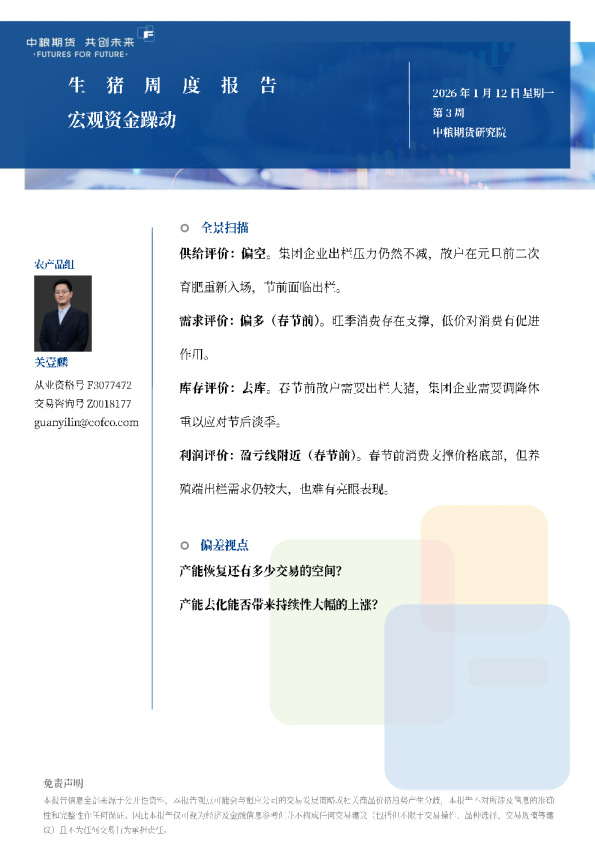Screen dimensions: 595x842
Task: Click the 免责声明 heading
Action: (63, 783)
